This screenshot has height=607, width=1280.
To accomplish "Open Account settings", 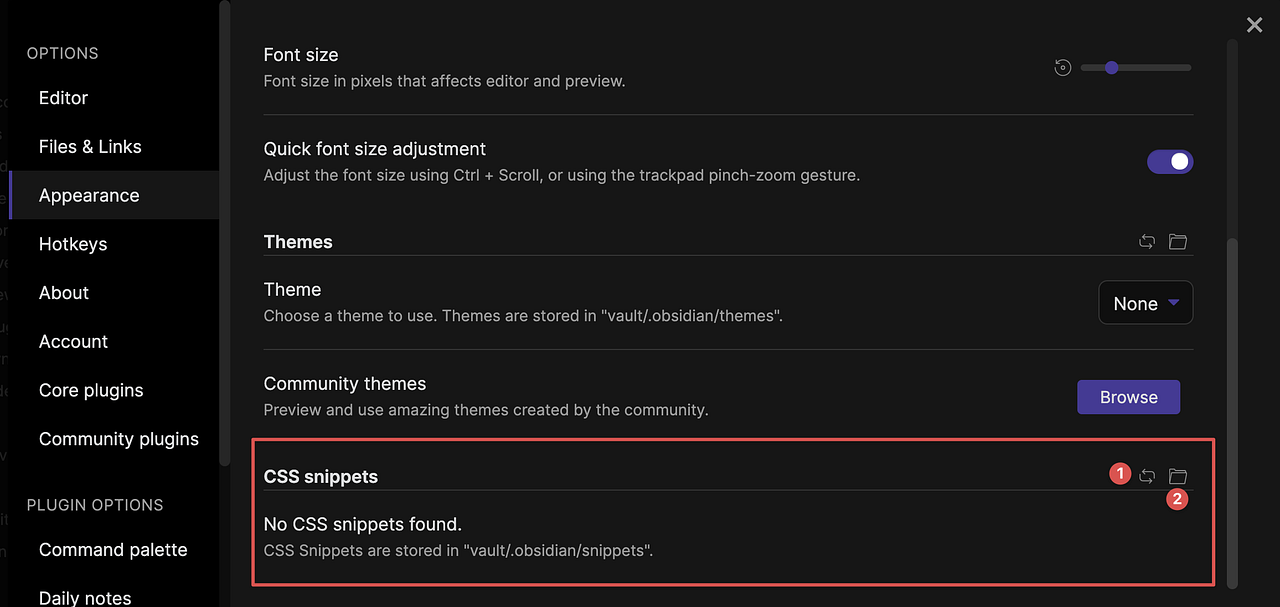I will click(73, 341).
